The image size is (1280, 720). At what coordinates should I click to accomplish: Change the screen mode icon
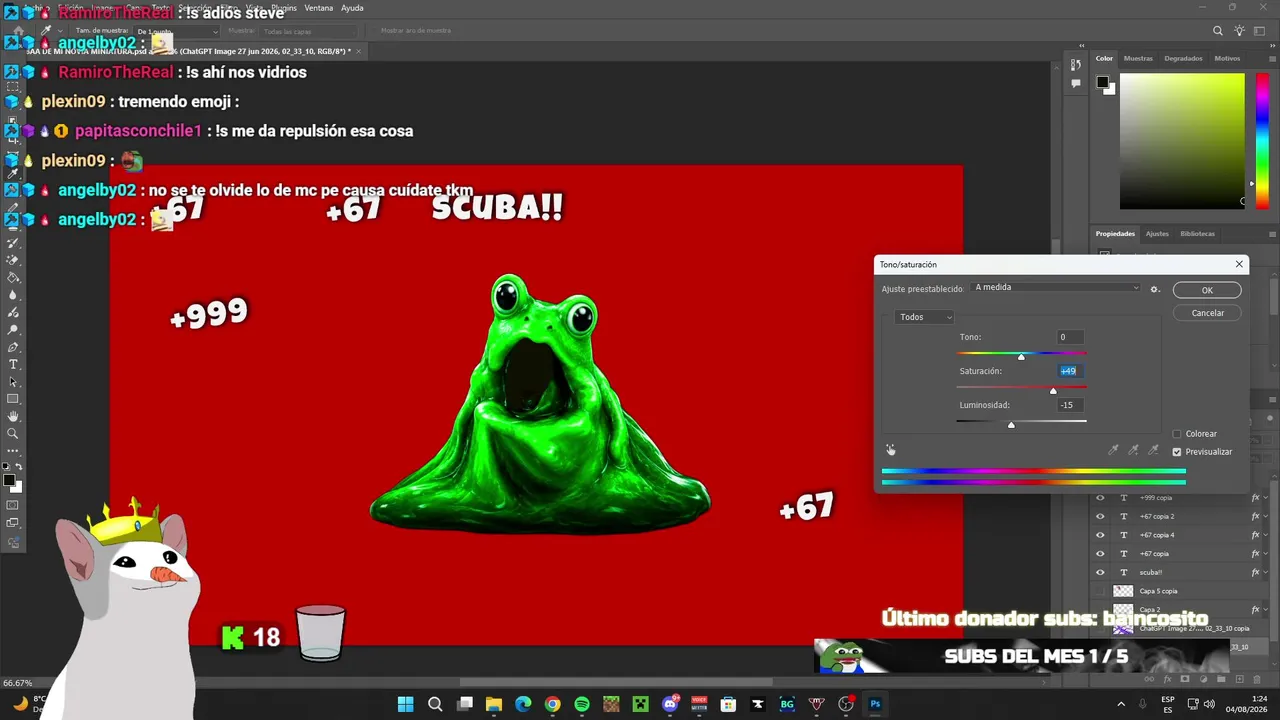13,523
